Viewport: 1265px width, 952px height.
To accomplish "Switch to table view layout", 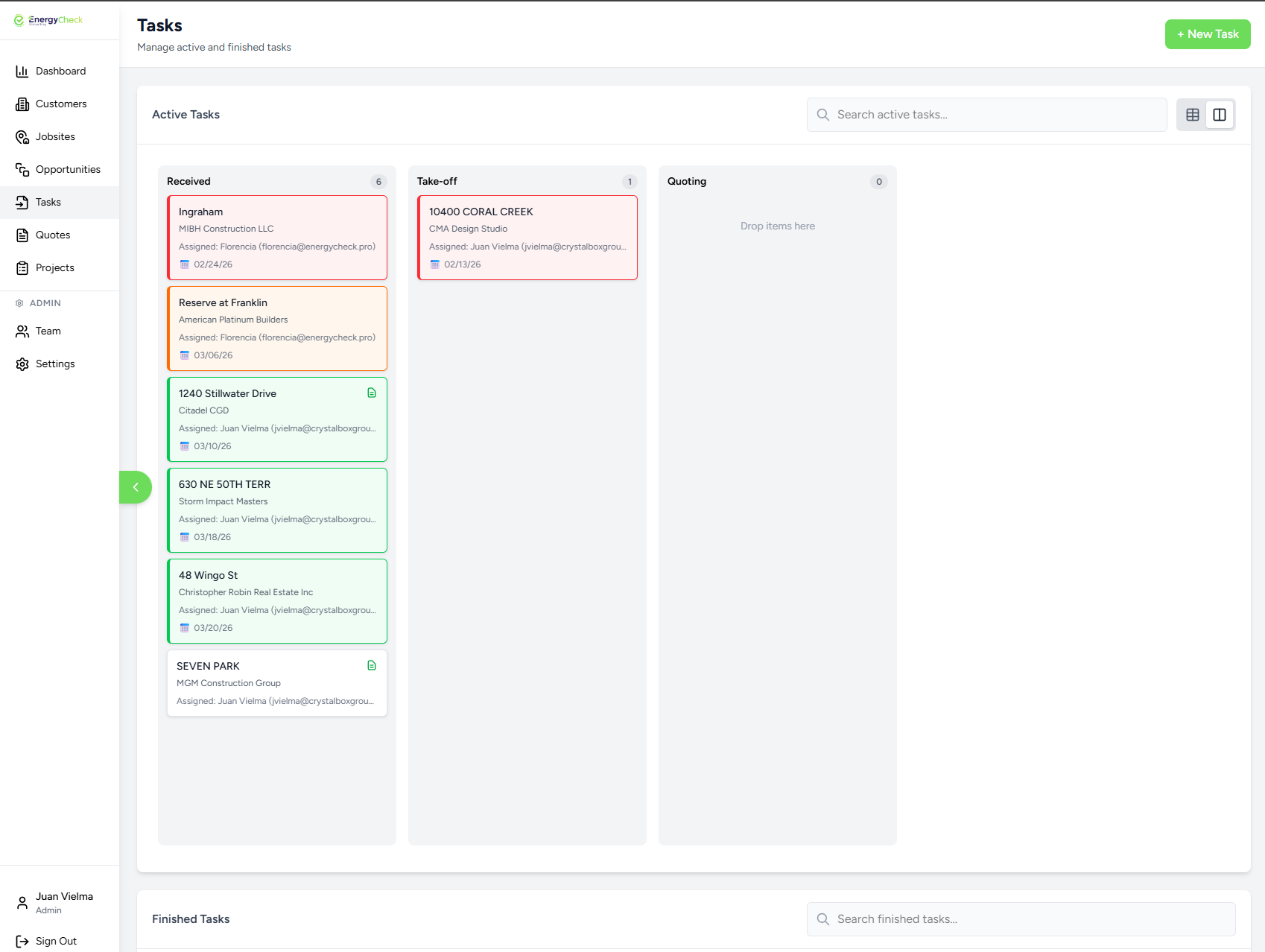I will point(1192,115).
